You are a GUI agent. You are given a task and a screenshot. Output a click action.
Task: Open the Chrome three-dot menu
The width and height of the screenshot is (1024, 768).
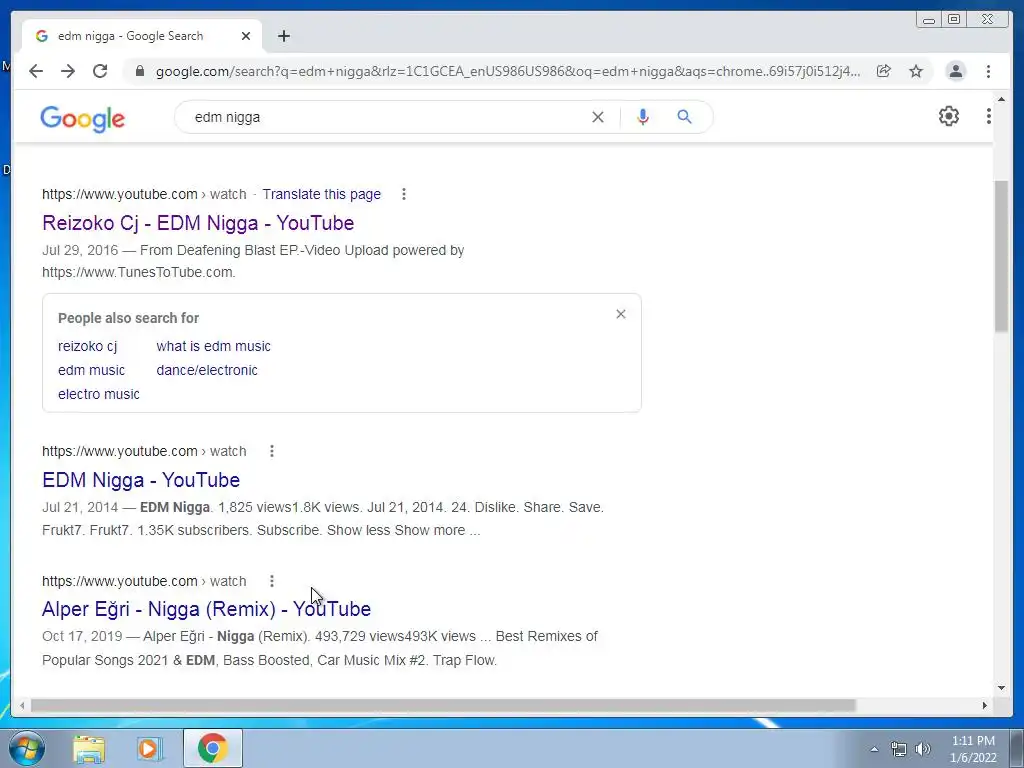[x=988, y=71]
